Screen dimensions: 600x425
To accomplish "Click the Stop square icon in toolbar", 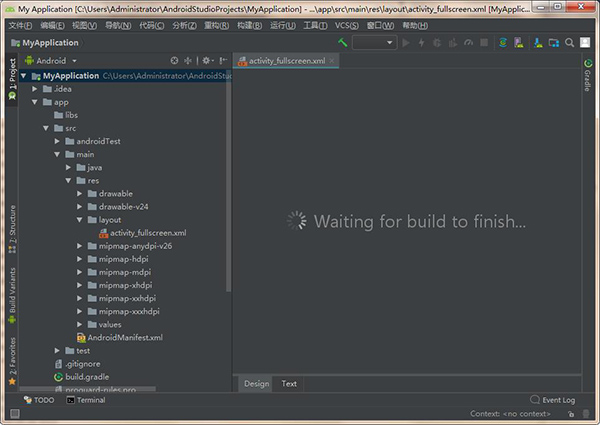I will pyautogui.click(x=484, y=42).
